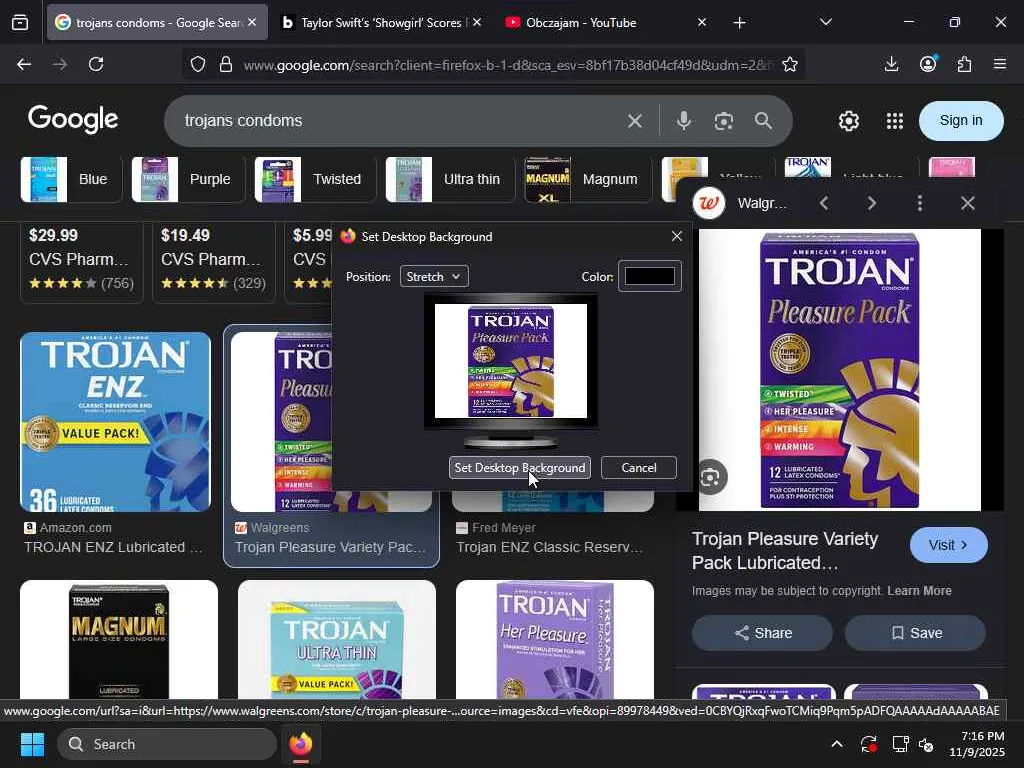Screen dimensions: 1024x768
Task: Share the previewed image
Action: 762,633
